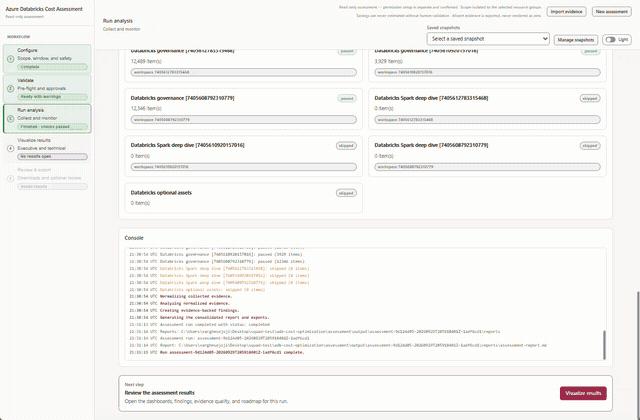
Task: Open the 'Select a saved snapshot' dropdown
Action: [x=488, y=39]
